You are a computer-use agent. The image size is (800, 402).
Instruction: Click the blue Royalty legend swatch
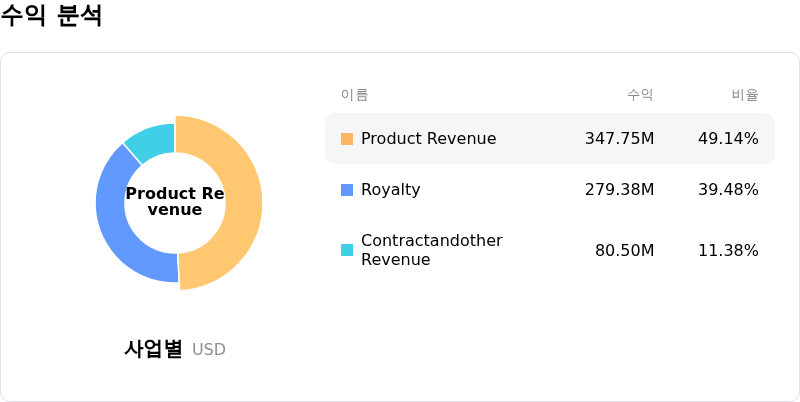pyautogui.click(x=347, y=190)
